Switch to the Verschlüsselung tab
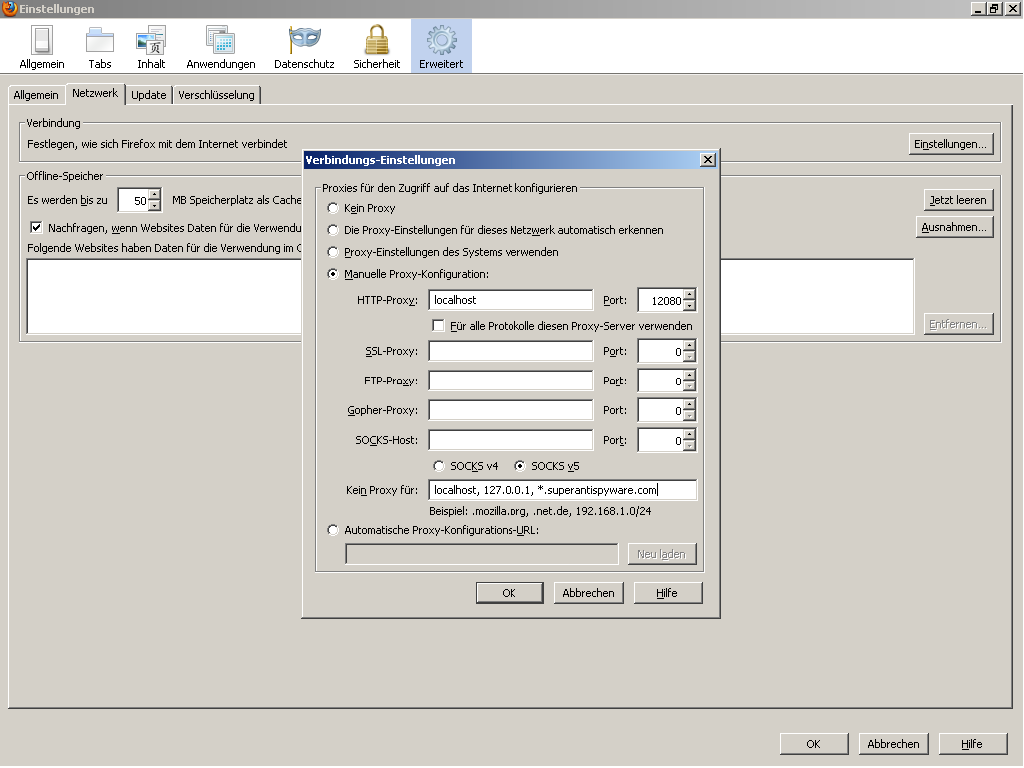Image resolution: width=1024 pixels, height=768 pixels. [x=217, y=95]
